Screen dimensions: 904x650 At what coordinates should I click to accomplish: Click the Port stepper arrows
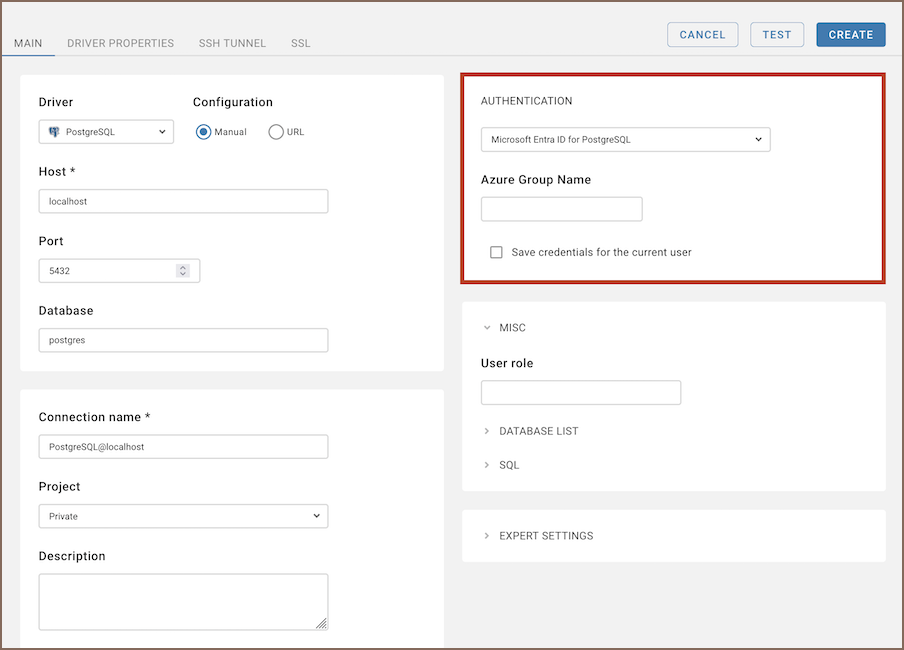pos(182,271)
